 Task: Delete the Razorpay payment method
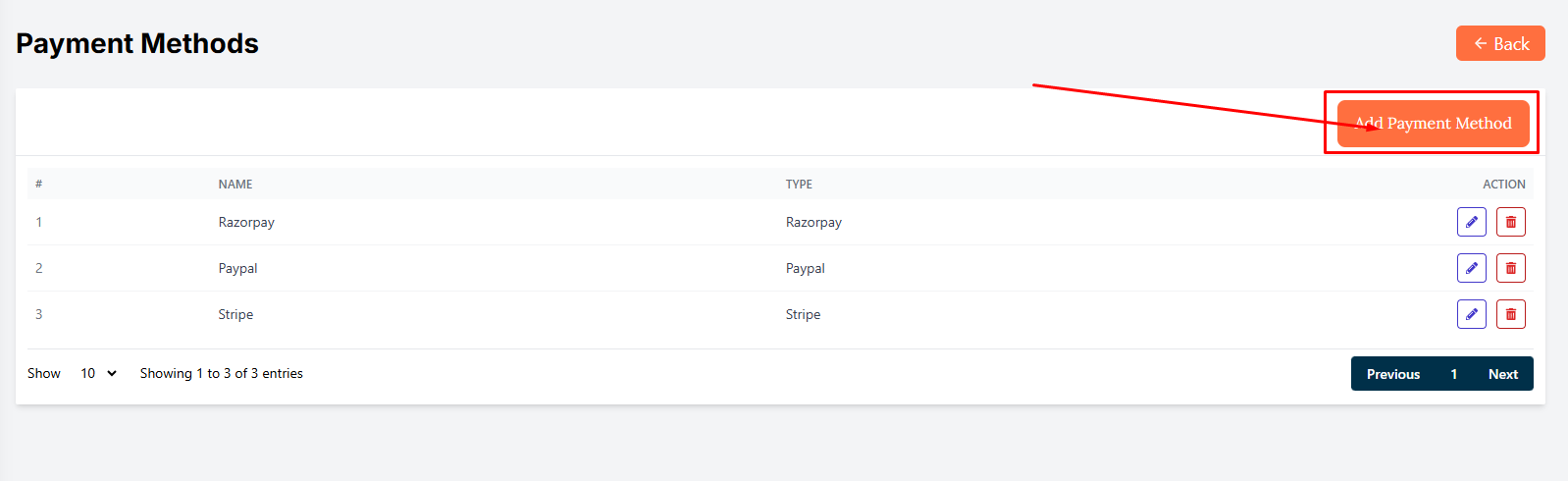(x=1510, y=222)
